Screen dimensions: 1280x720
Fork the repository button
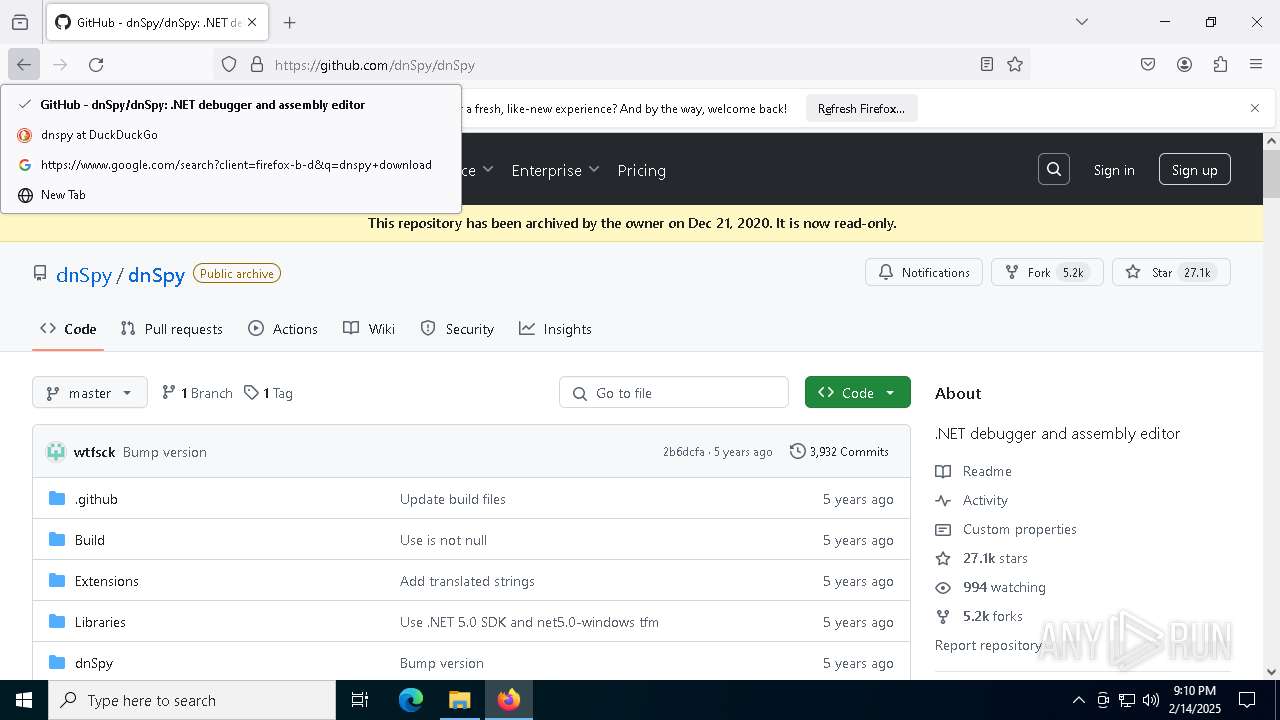pyautogui.click(x=1047, y=272)
